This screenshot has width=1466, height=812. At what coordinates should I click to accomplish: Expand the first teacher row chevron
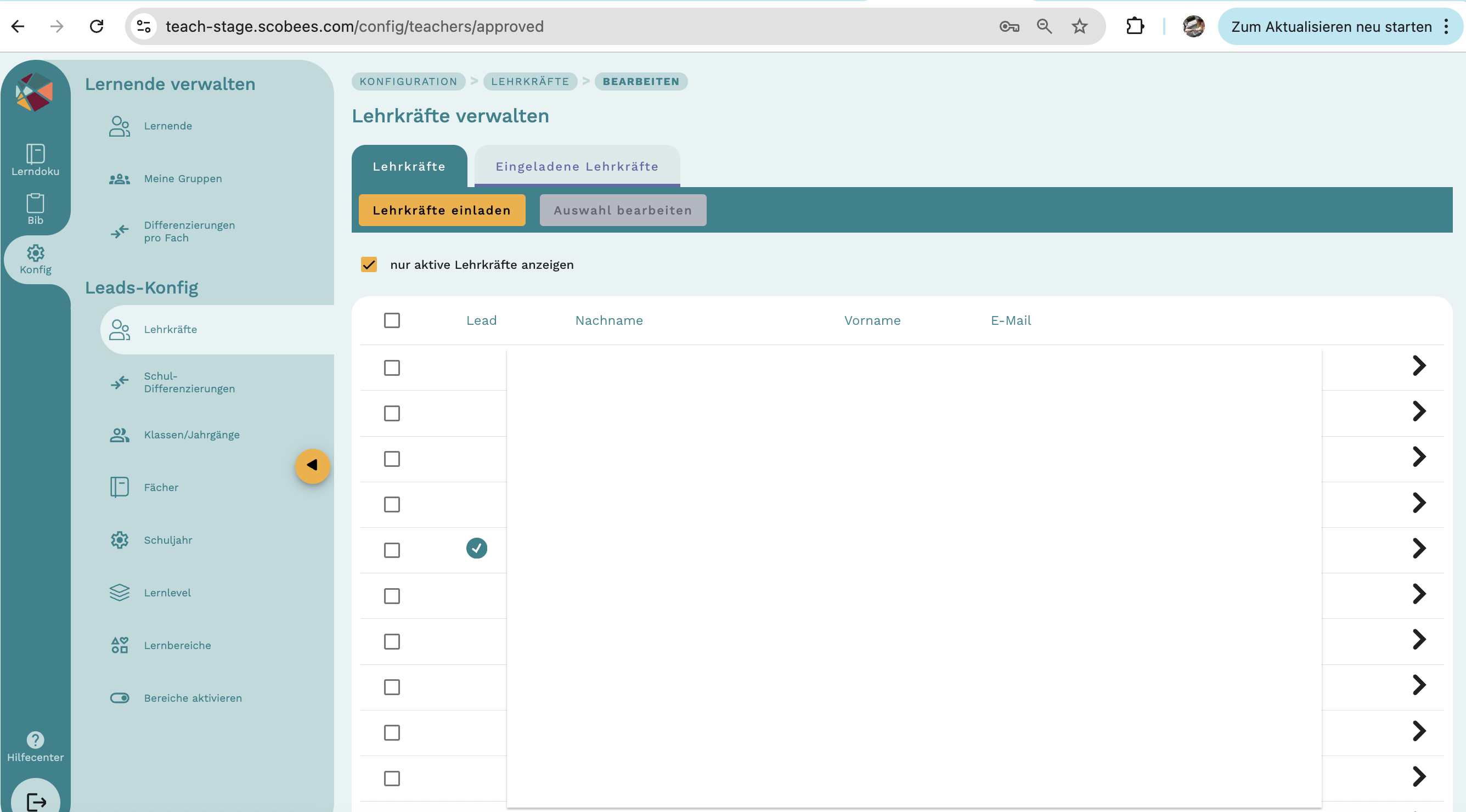(x=1419, y=366)
